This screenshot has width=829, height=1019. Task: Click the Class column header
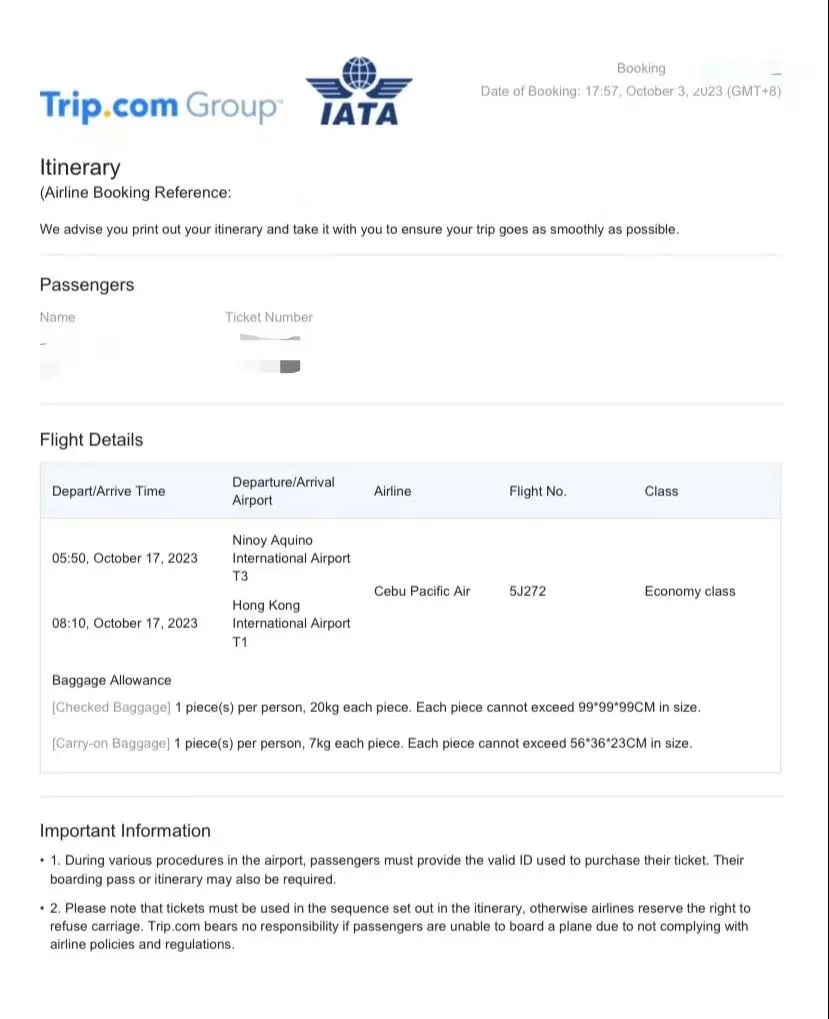click(661, 491)
